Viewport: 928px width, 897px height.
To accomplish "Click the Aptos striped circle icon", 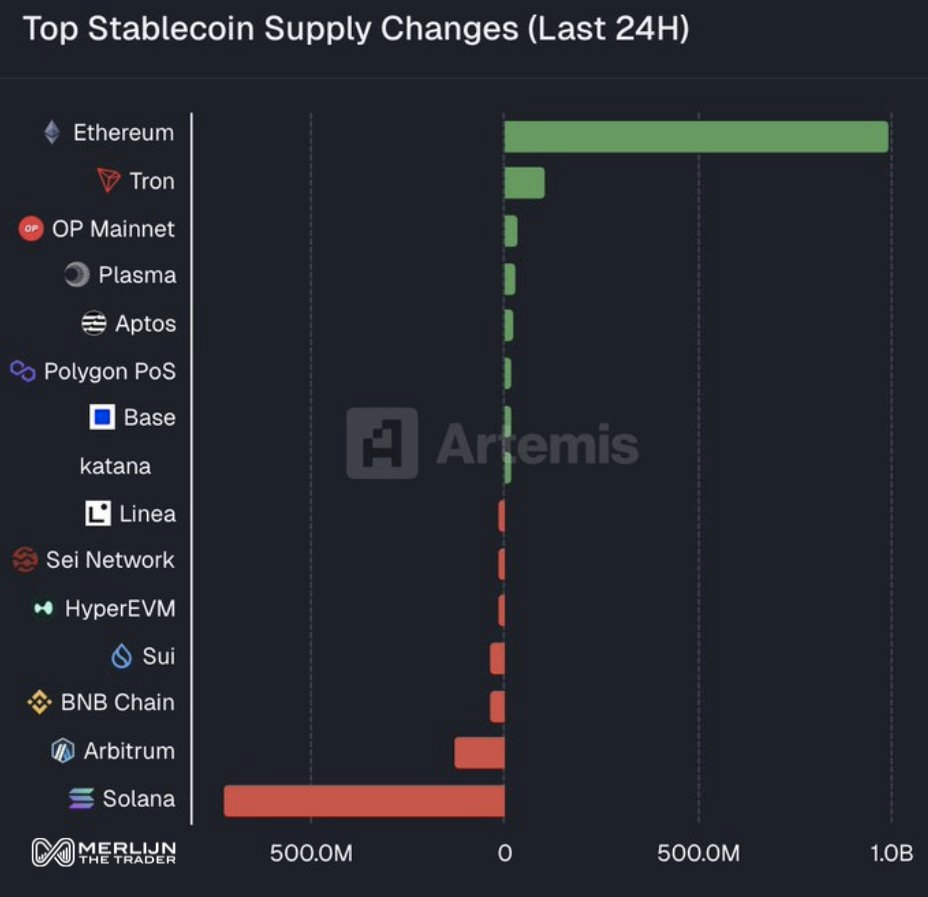I will coord(94,324).
